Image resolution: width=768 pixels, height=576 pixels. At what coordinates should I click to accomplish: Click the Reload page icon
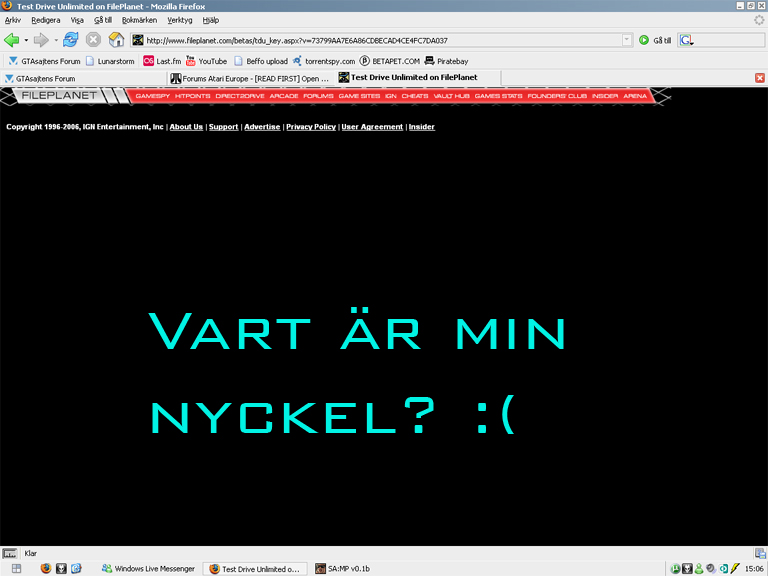click(x=71, y=40)
